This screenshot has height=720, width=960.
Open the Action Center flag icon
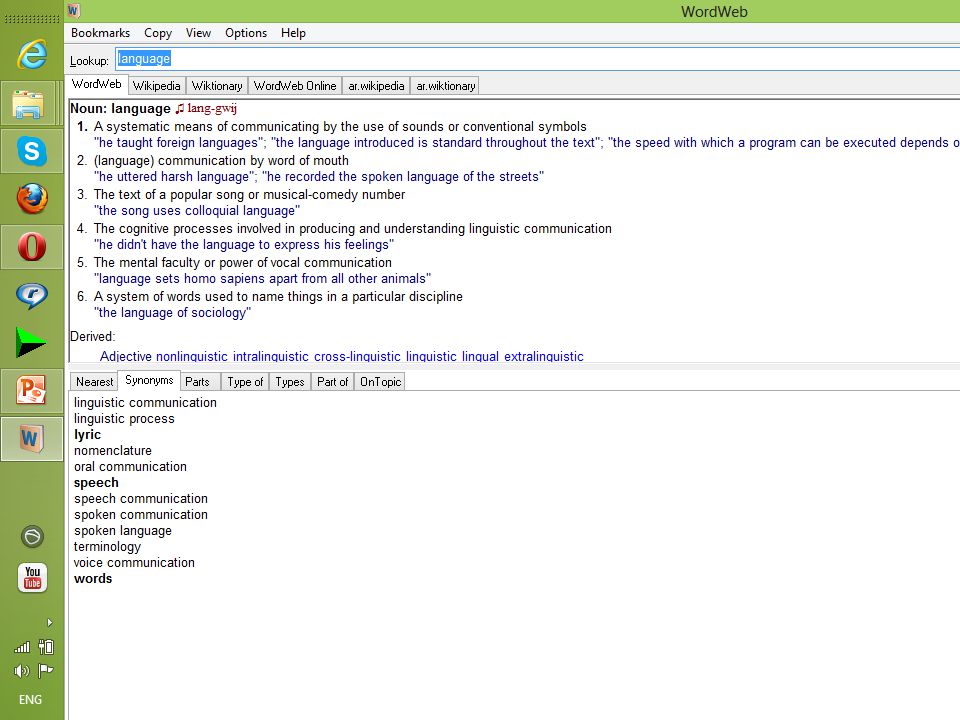(46, 671)
